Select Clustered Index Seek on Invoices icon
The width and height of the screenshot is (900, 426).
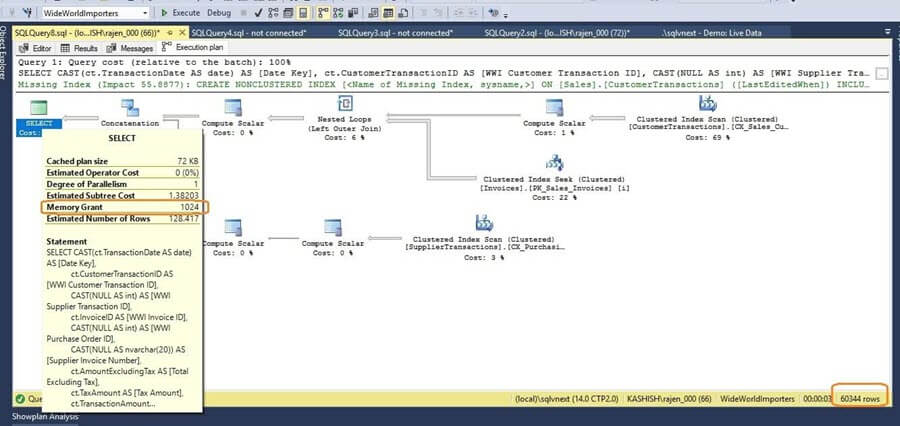[554, 162]
